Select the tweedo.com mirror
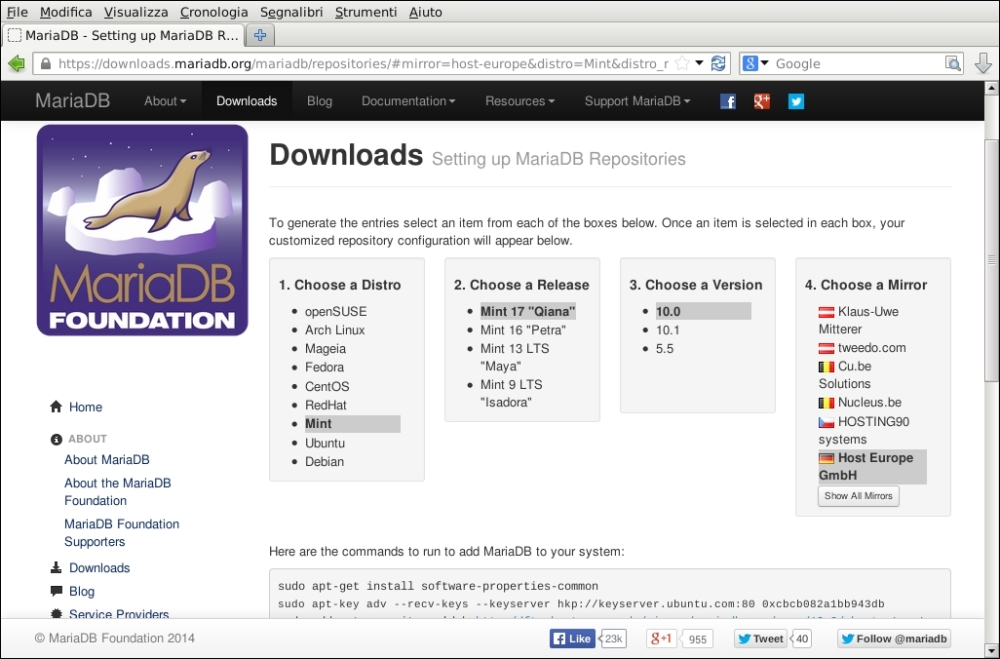Viewport: 1000px width, 659px height. (872, 348)
